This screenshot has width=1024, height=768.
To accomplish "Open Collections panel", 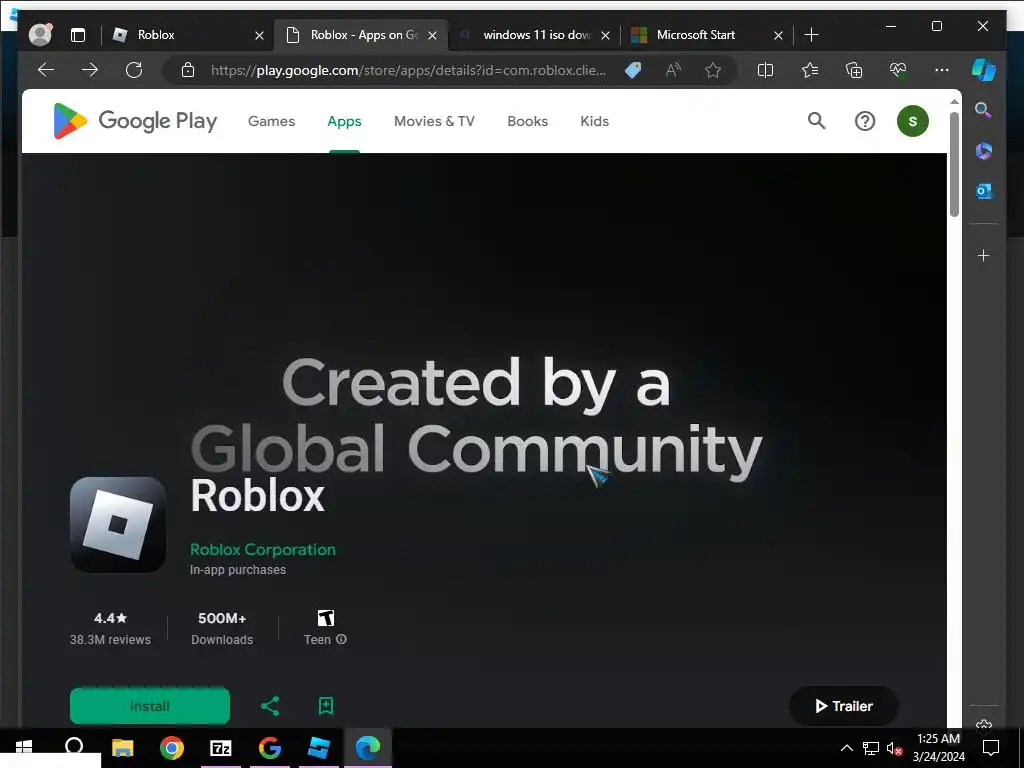I will pyautogui.click(x=854, y=70).
